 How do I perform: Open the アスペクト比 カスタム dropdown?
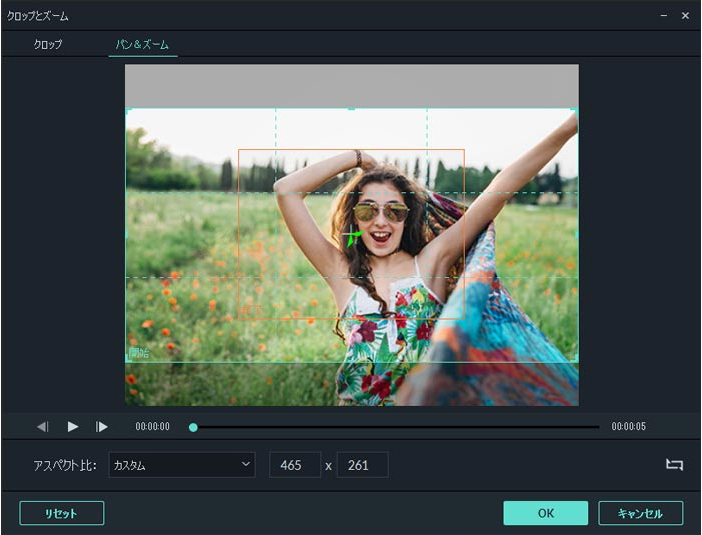(x=182, y=465)
